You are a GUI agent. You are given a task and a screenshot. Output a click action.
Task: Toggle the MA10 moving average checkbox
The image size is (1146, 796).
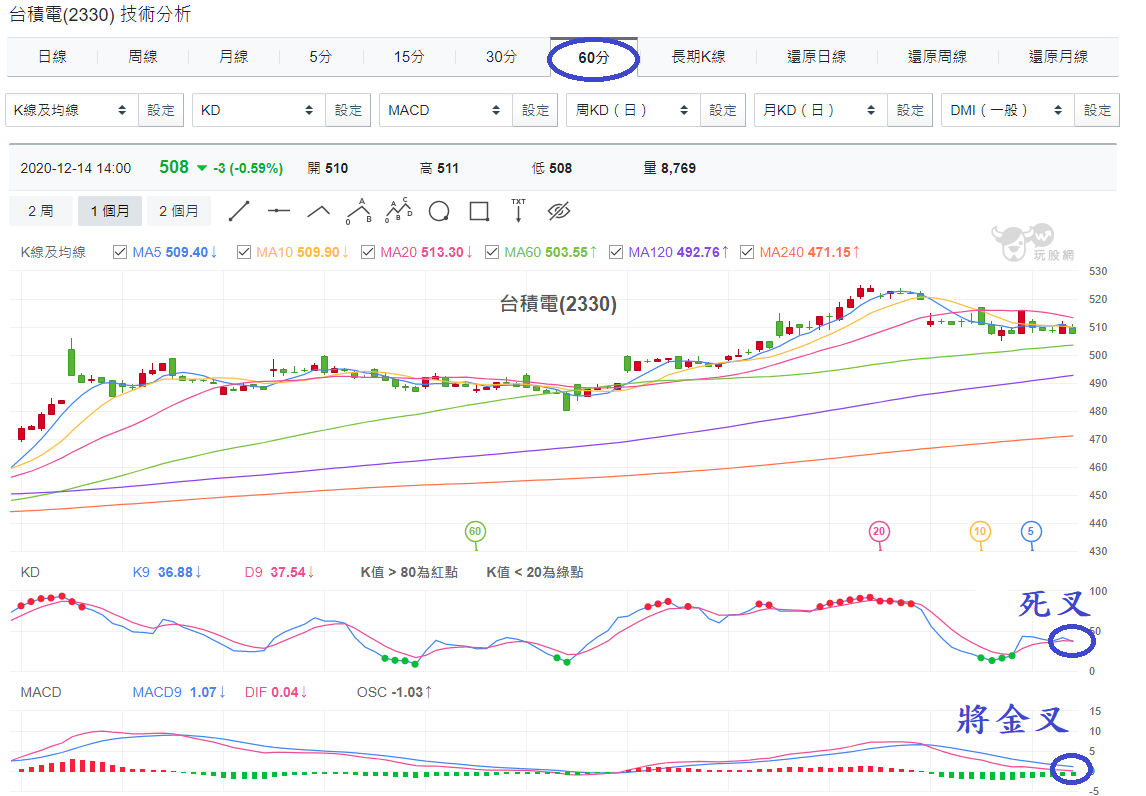[x=243, y=252]
